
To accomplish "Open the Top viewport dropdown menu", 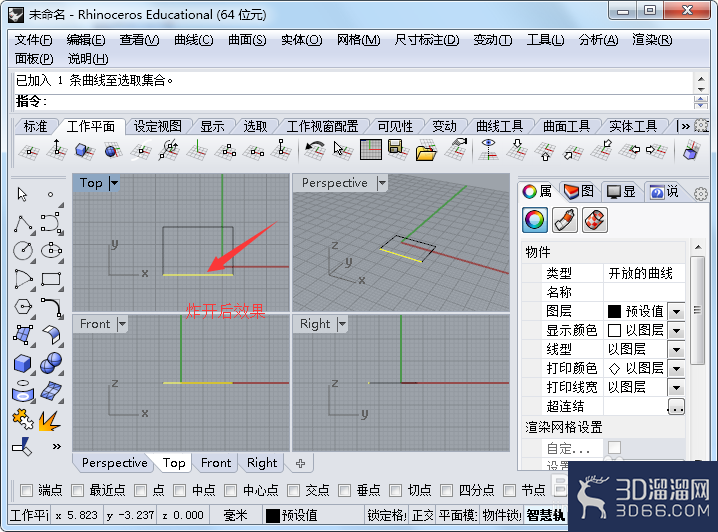I will [114, 183].
